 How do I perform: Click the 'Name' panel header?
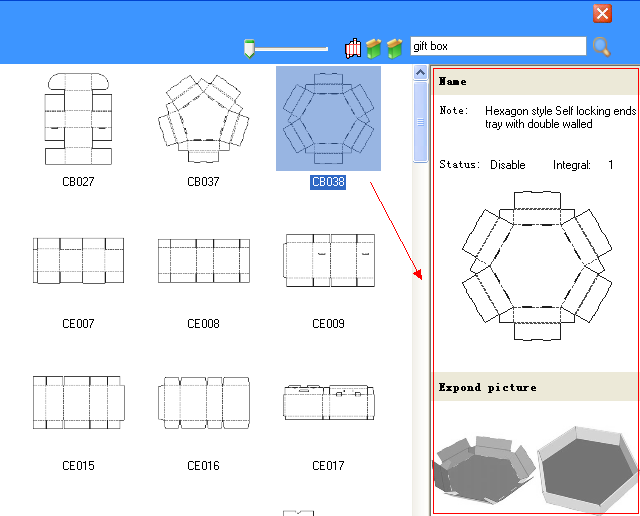(x=536, y=82)
